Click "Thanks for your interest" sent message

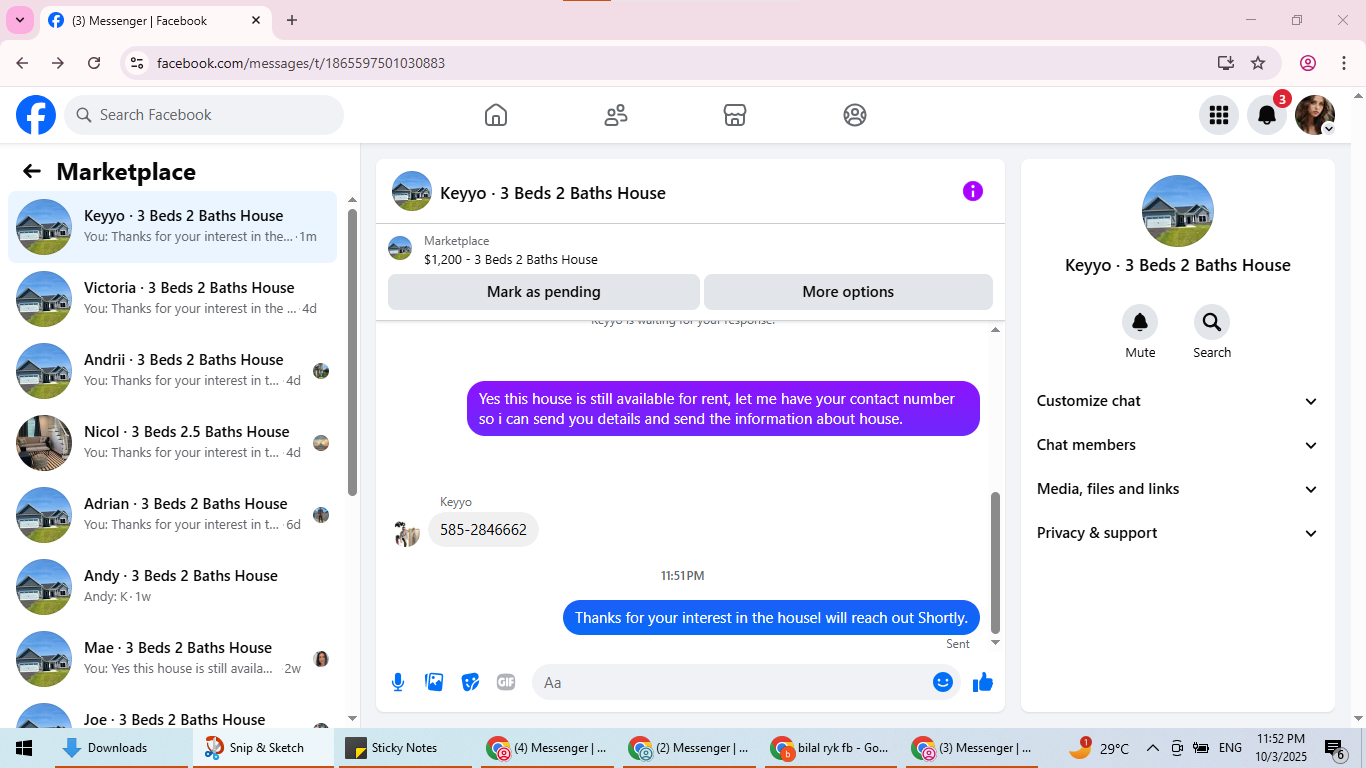tap(771, 617)
